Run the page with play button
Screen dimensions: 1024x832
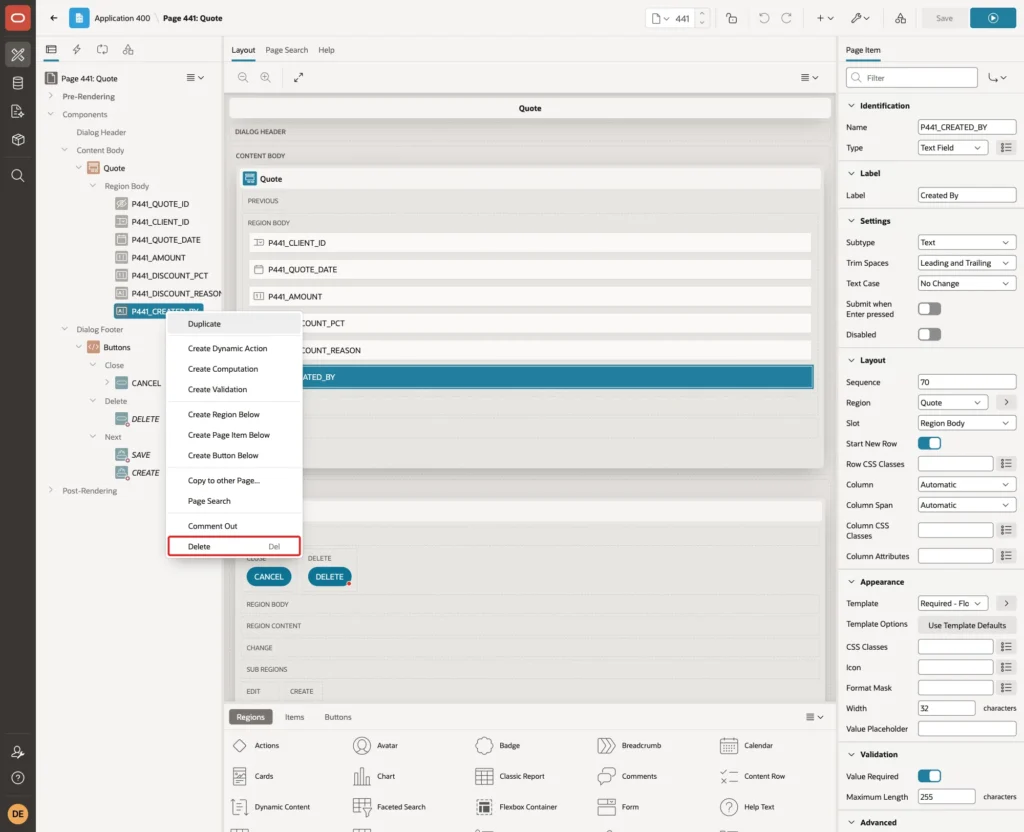[993, 18]
